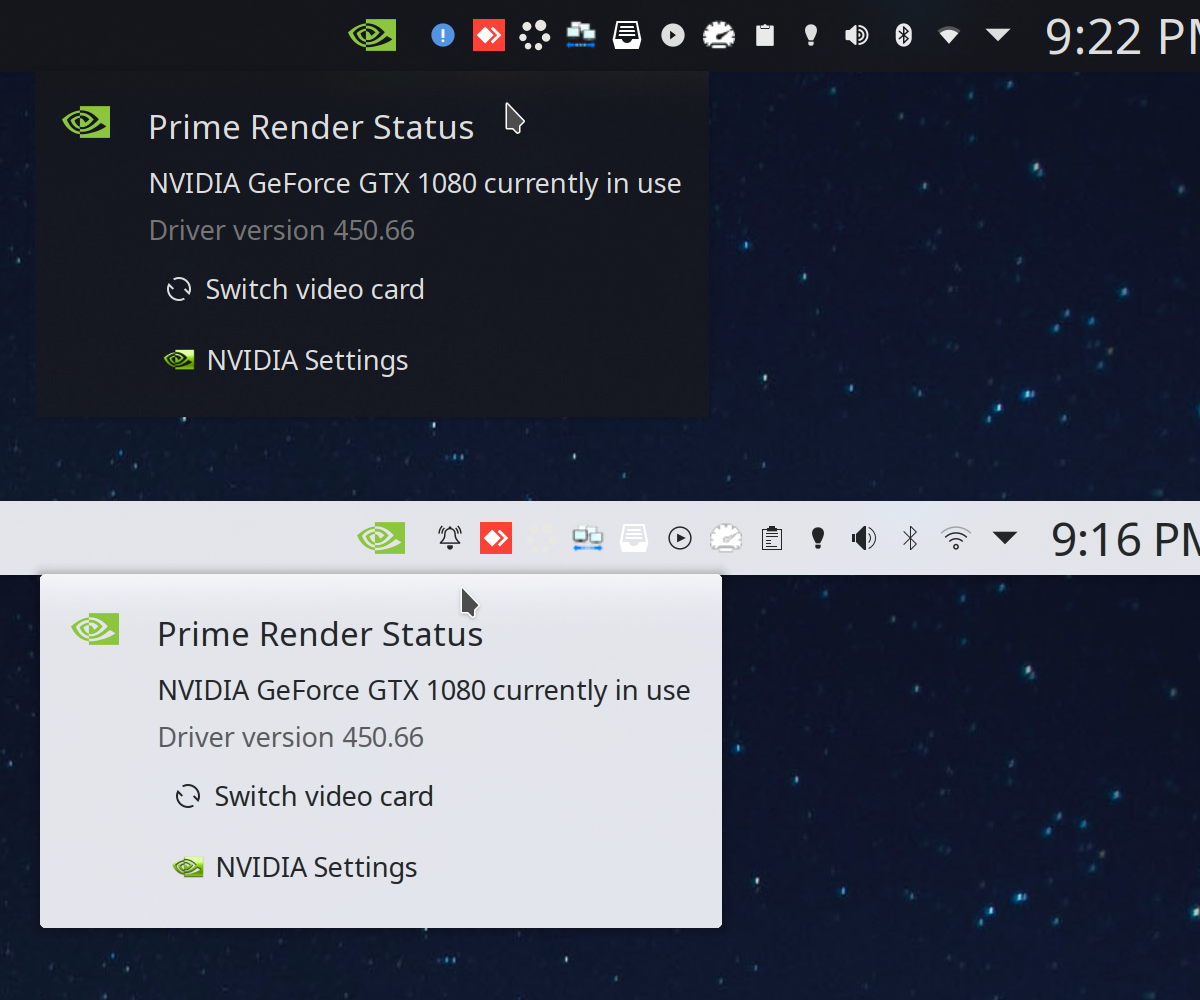Open the network computers transfer icon in dark panel
This screenshot has height=1000, width=1200.
pos(581,36)
